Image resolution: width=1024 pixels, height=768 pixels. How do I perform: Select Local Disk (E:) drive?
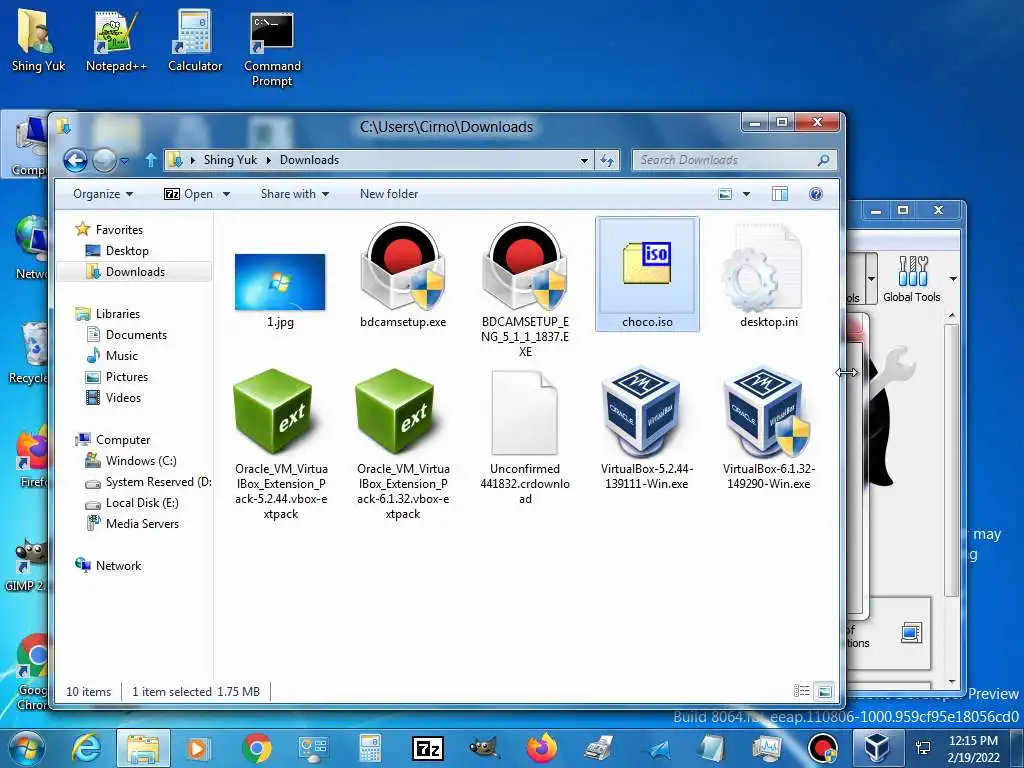142,503
